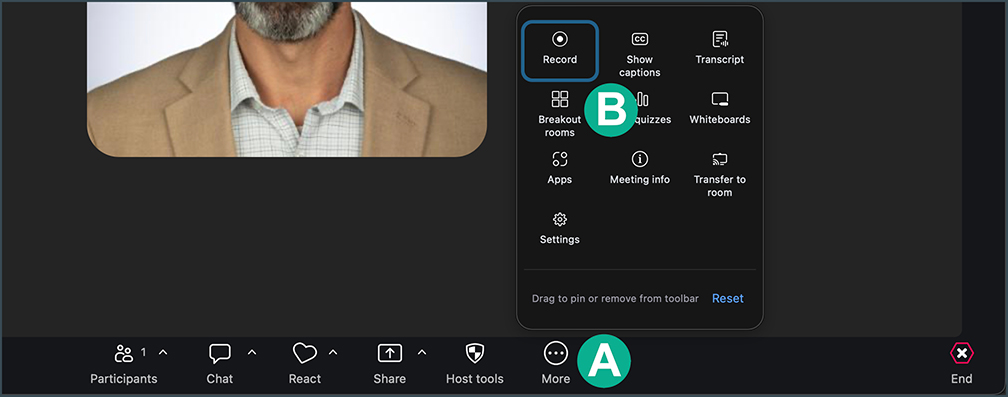Open Breakout rooms

pyautogui.click(x=560, y=114)
